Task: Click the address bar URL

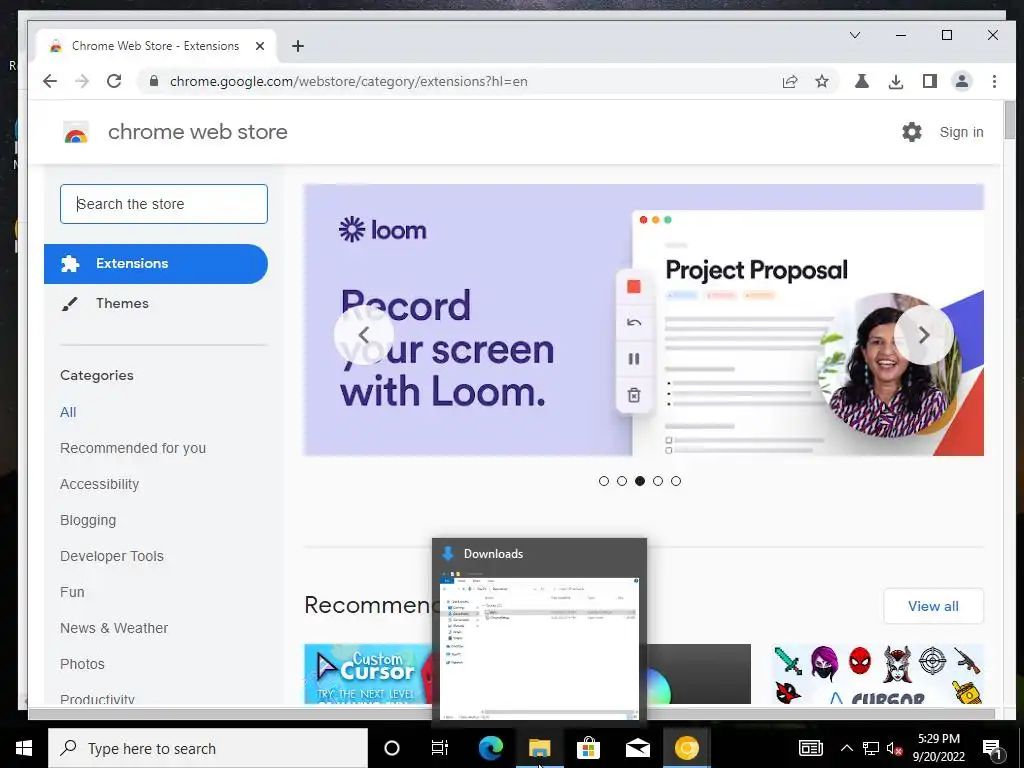Action: tap(349, 81)
